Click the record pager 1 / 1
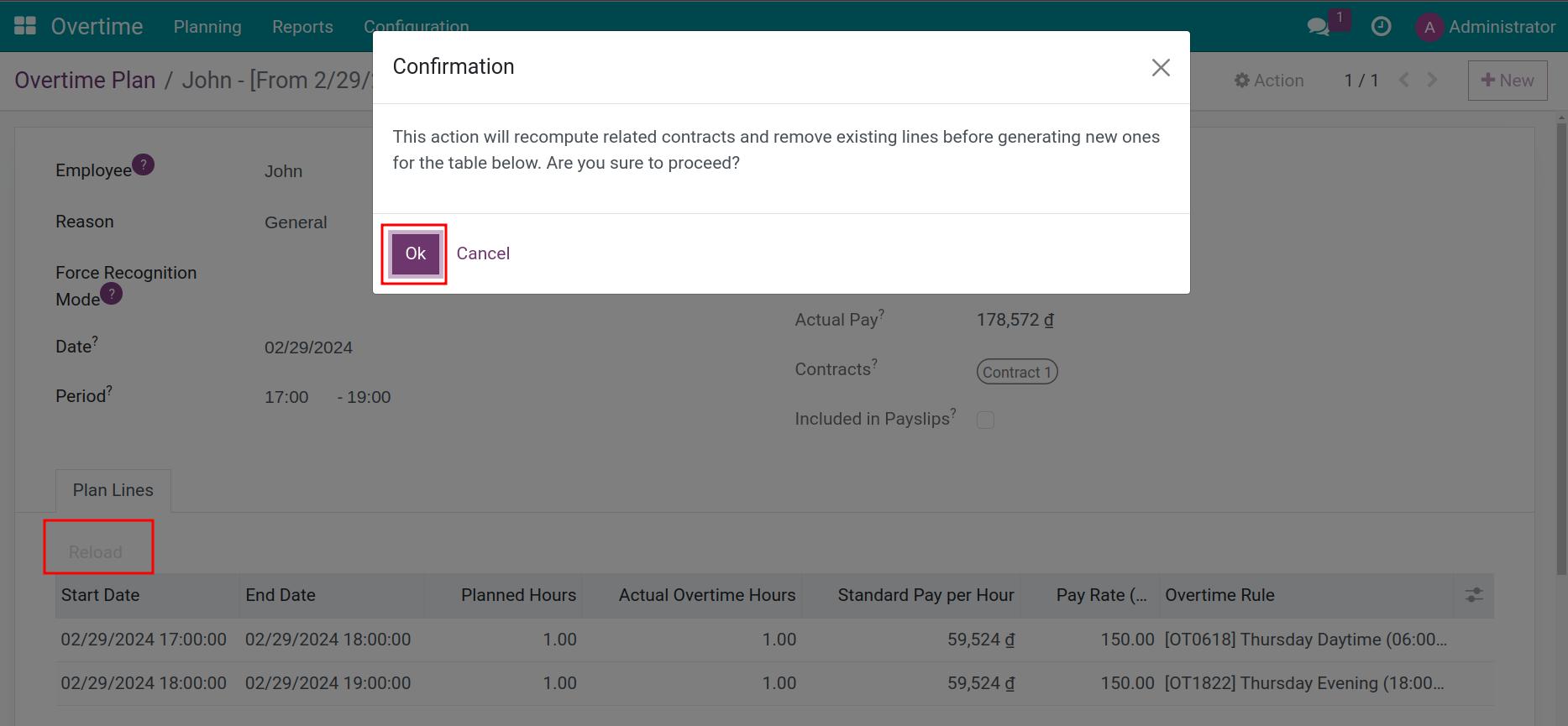 click(1361, 81)
